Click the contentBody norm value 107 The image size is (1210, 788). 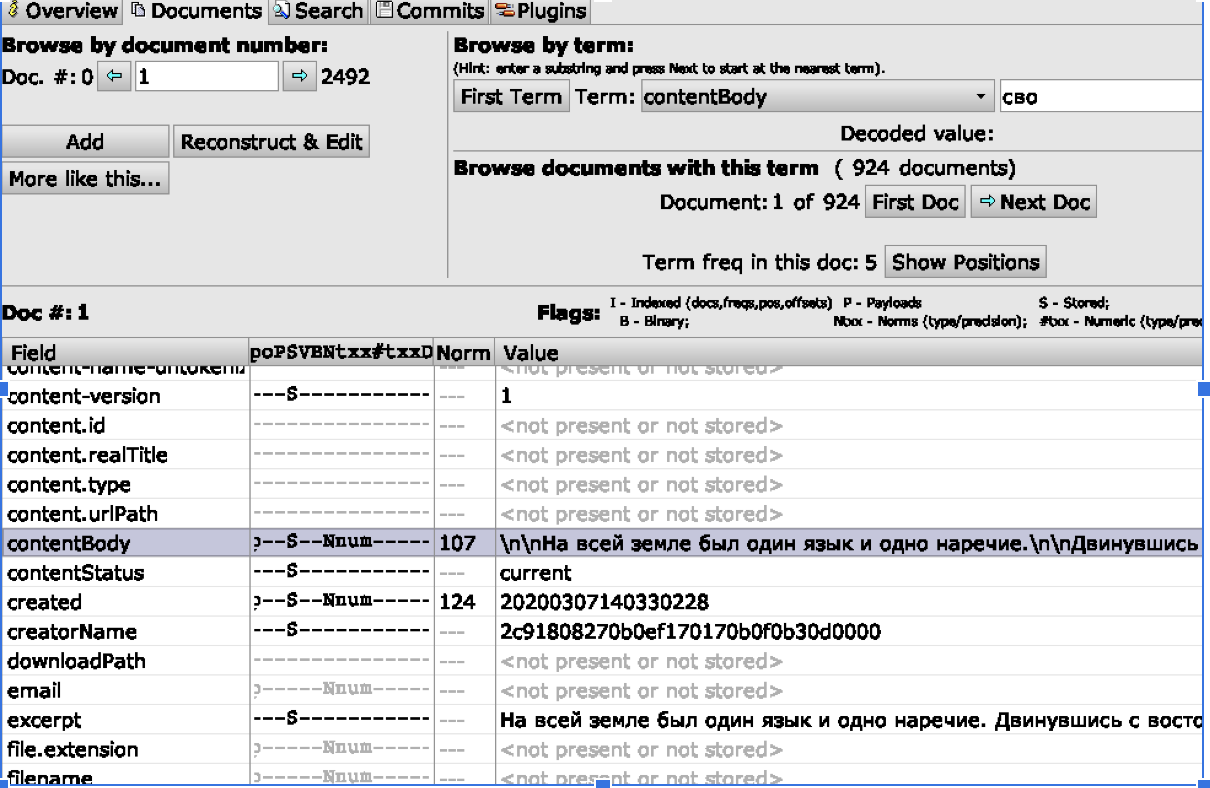click(x=456, y=544)
